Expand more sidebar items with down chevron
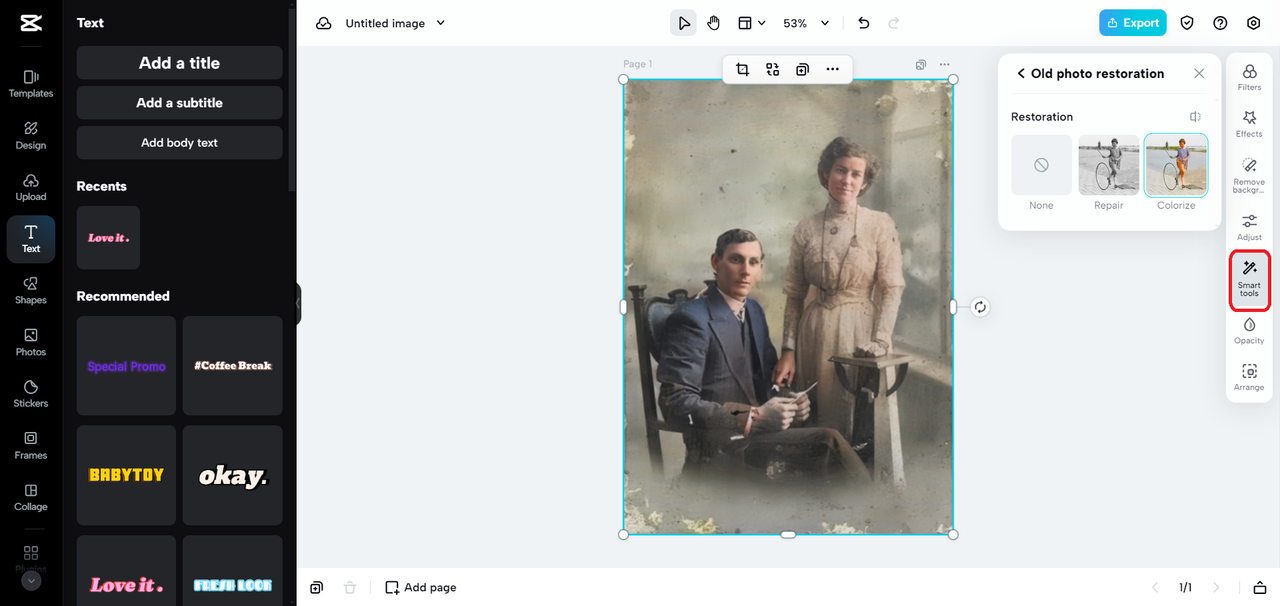 tap(31, 580)
